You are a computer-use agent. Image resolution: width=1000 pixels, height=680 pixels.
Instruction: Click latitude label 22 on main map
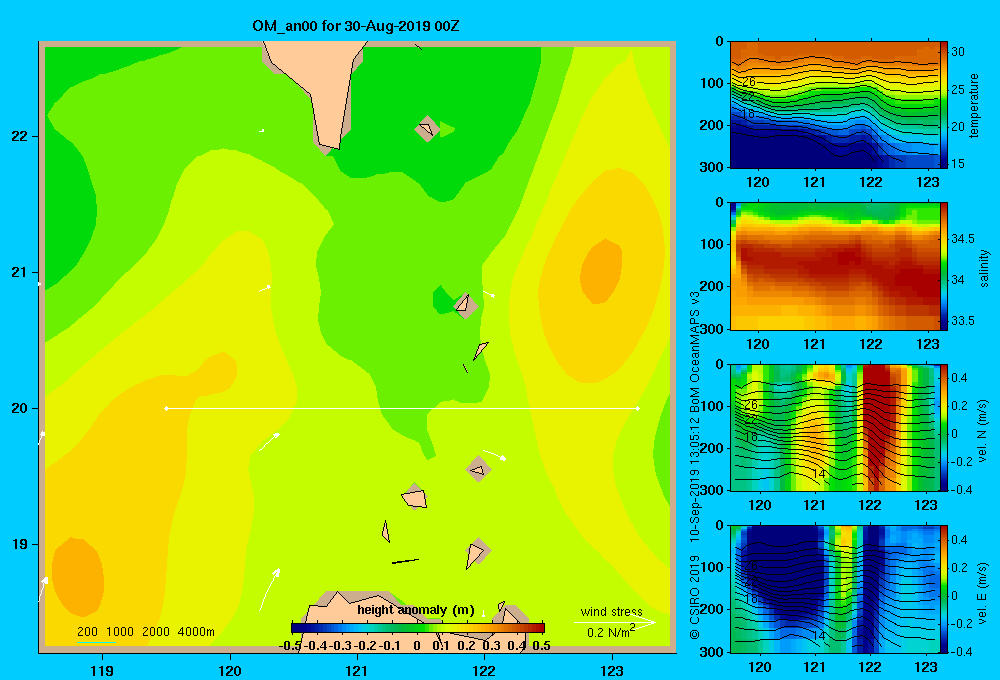coord(19,136)
